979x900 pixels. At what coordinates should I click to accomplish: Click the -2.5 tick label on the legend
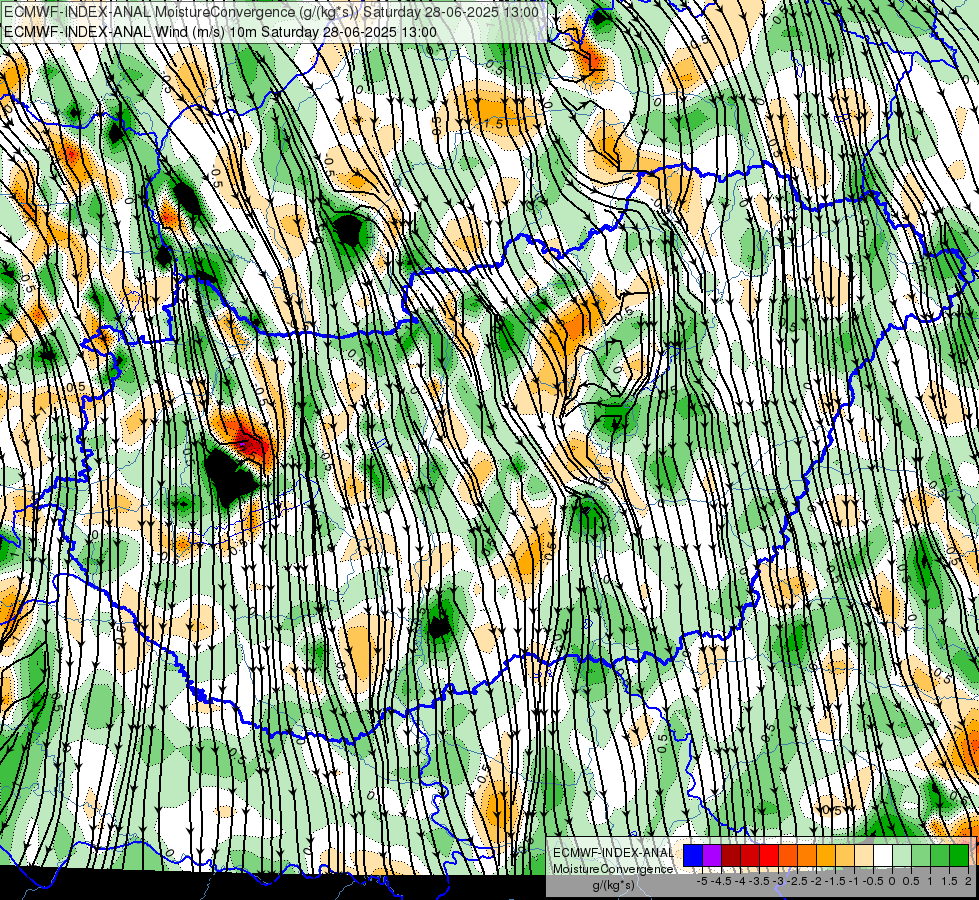(x=797, y=881)
